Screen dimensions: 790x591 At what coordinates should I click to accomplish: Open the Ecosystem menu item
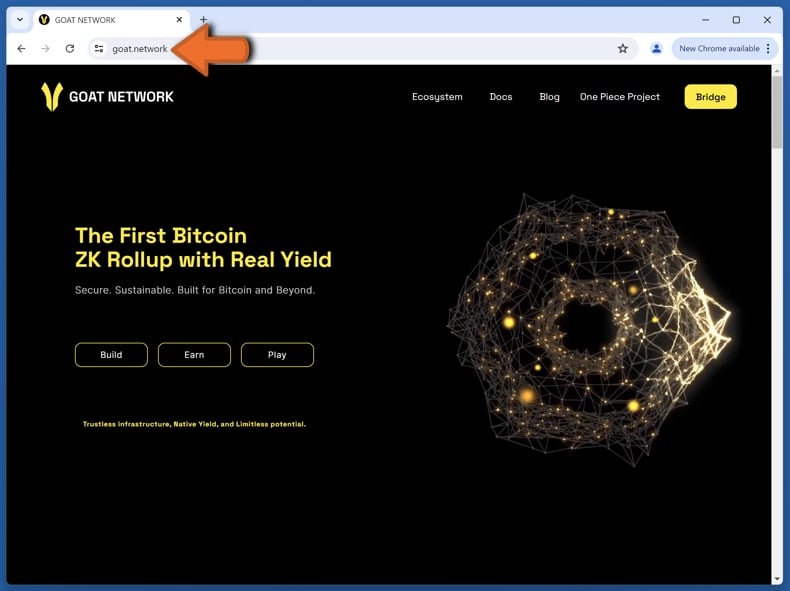click(437, 97)
